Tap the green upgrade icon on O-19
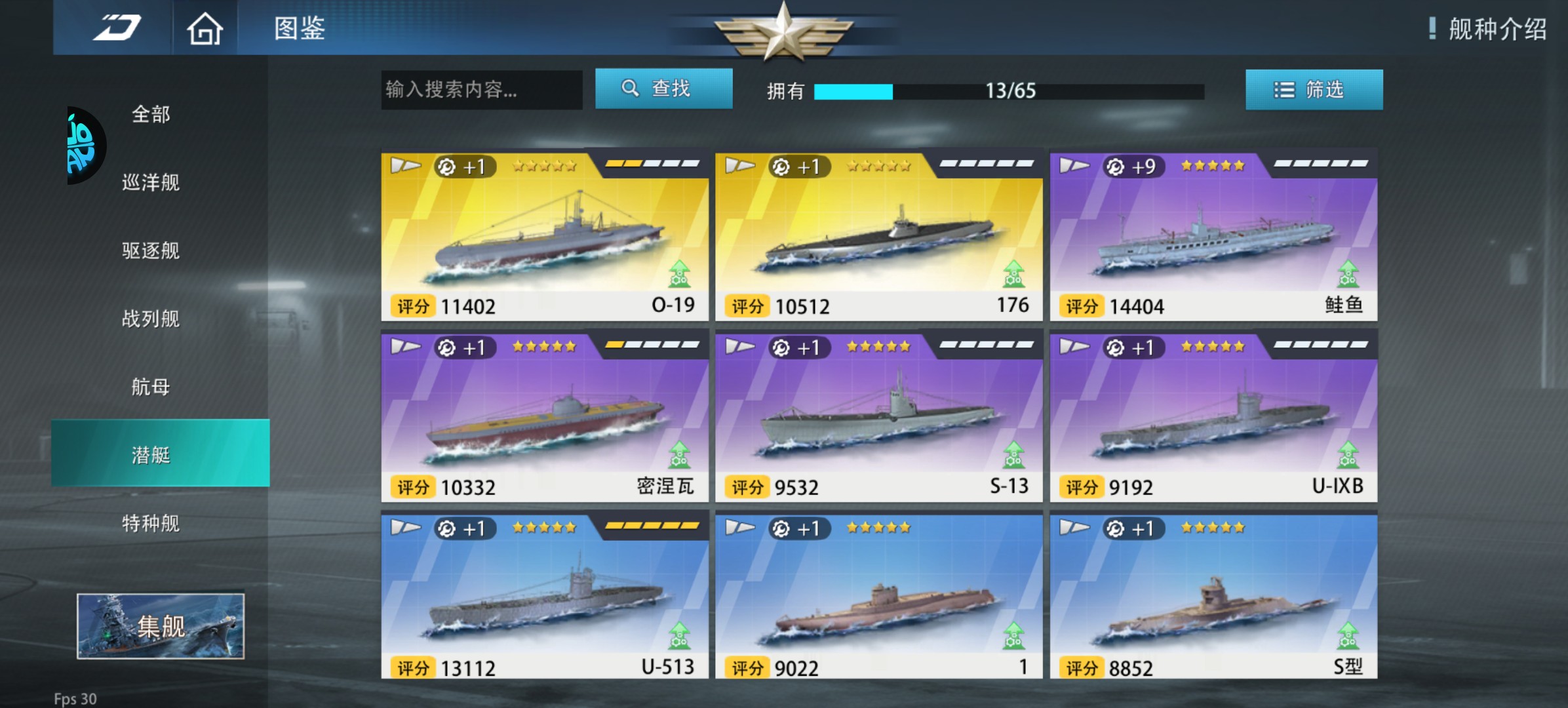This screenshot has height=708, width=1568. point(679,273)
